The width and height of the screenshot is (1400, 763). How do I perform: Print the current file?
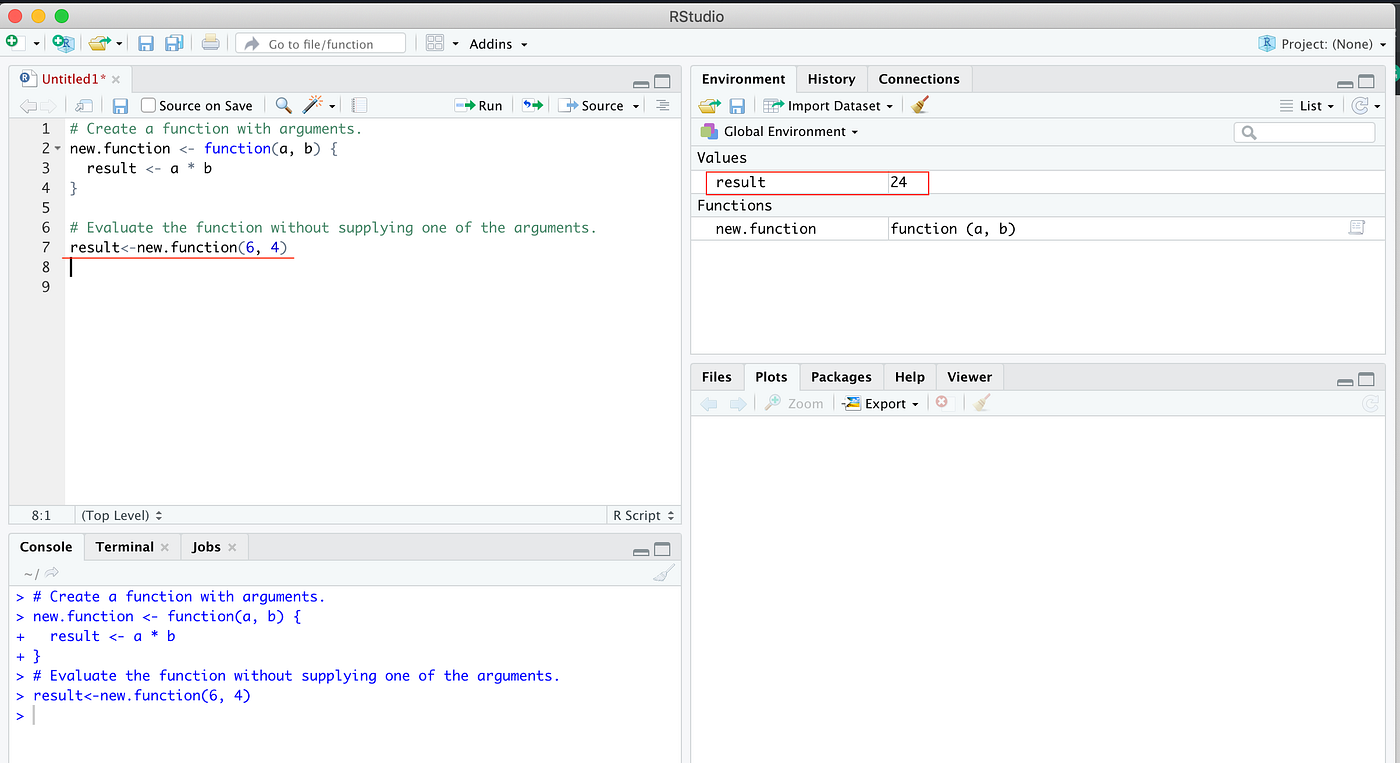tap(210, 43)
